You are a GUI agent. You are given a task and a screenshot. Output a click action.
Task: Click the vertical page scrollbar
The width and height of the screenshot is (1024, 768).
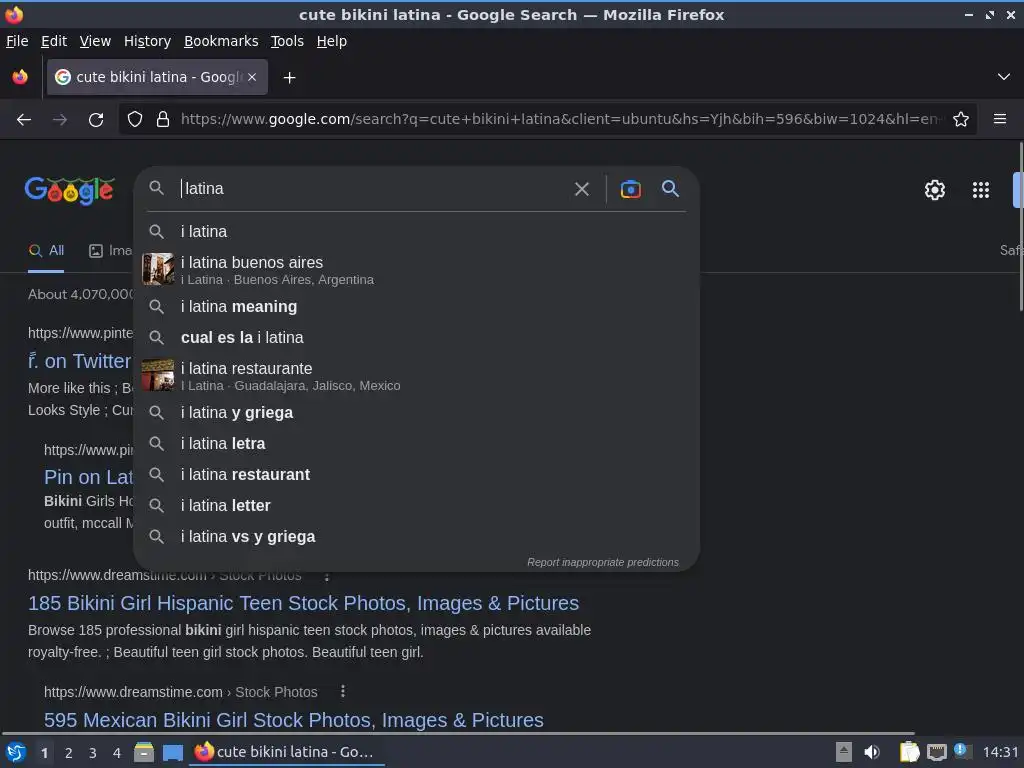1019,227
